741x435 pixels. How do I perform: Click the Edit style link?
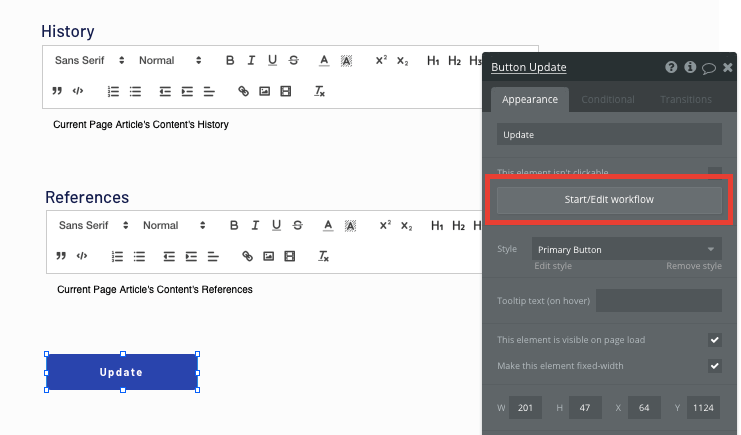point(553,266)
